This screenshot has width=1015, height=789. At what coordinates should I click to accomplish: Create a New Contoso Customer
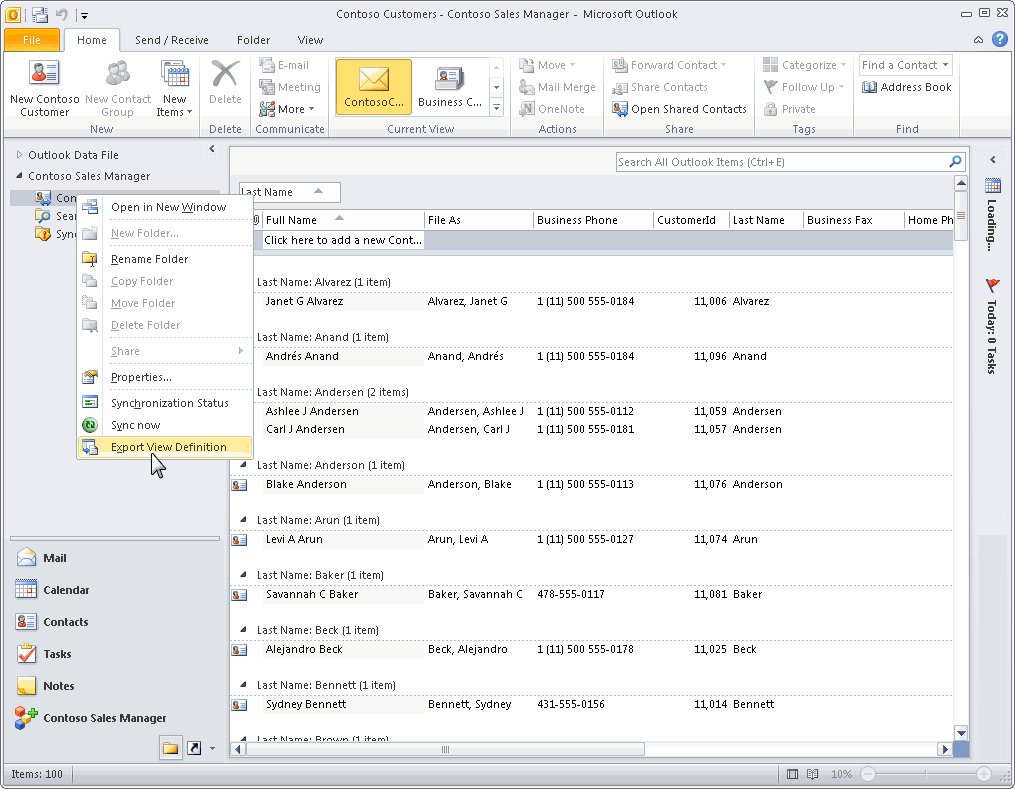(x=44, y=87)
